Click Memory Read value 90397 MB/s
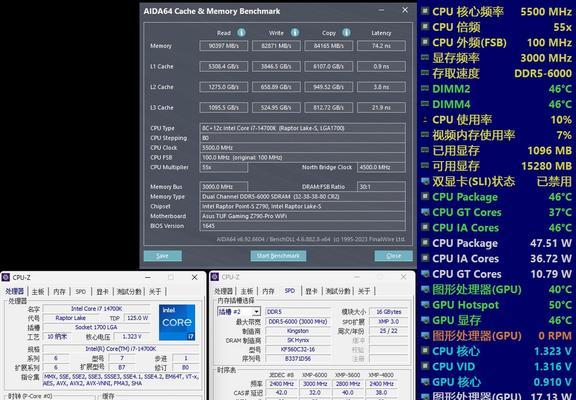The width and height of the screenshot is (576, 400). [223, 46]
